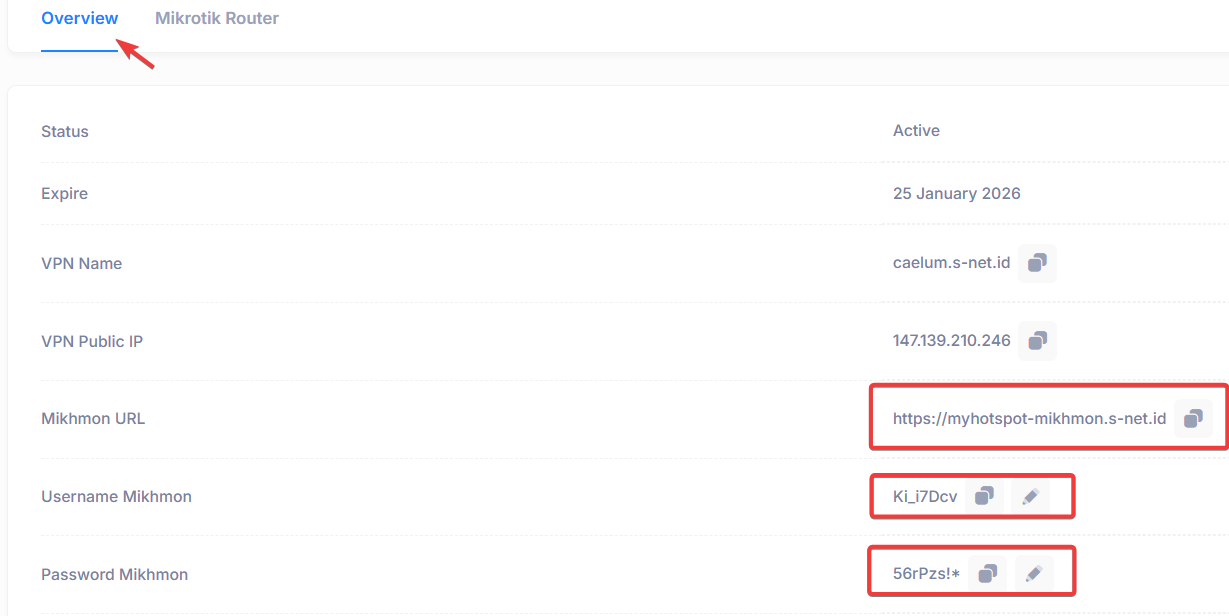
Task: Open the Mikrotik Router tab
Action: coord(217,18)
